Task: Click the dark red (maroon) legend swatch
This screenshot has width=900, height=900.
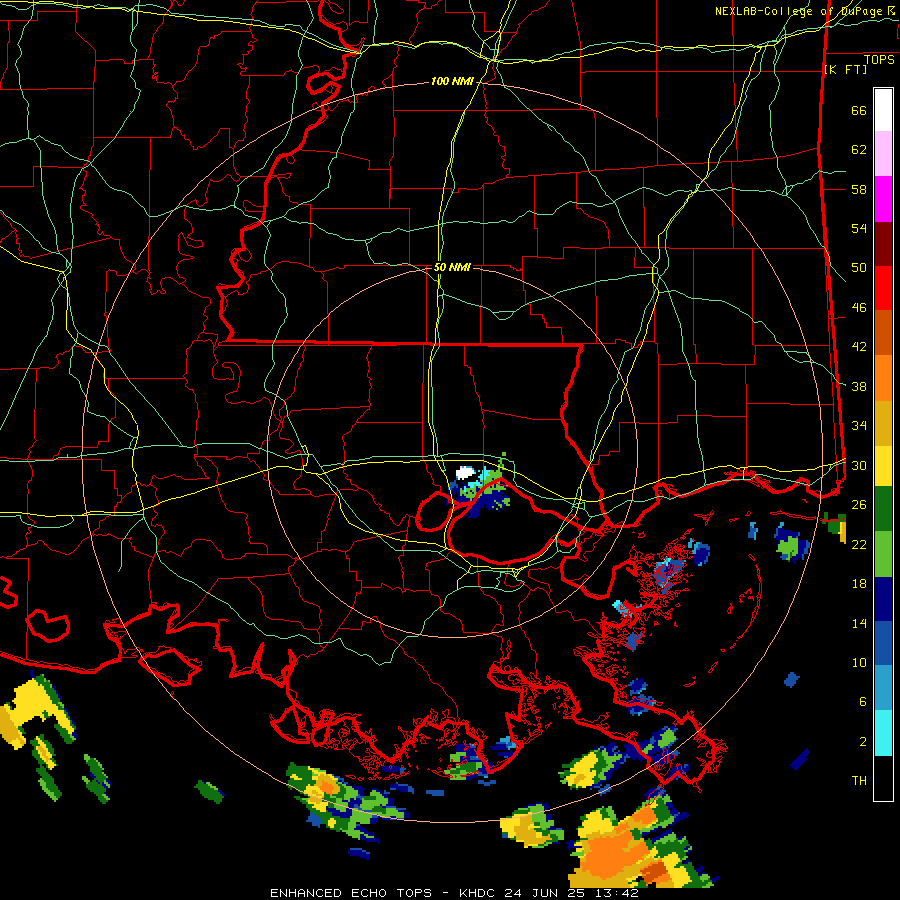Action: [883, 245]
